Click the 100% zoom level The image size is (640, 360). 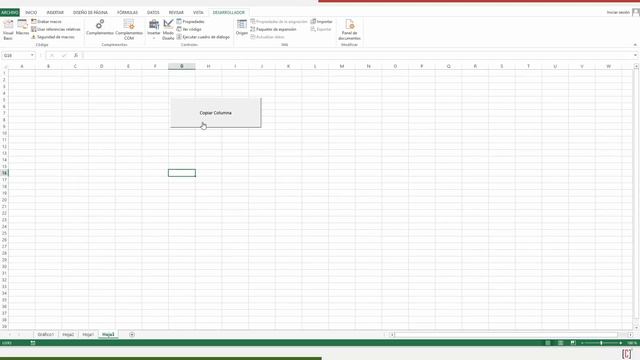pyautogui.click(x=632, y=343)
